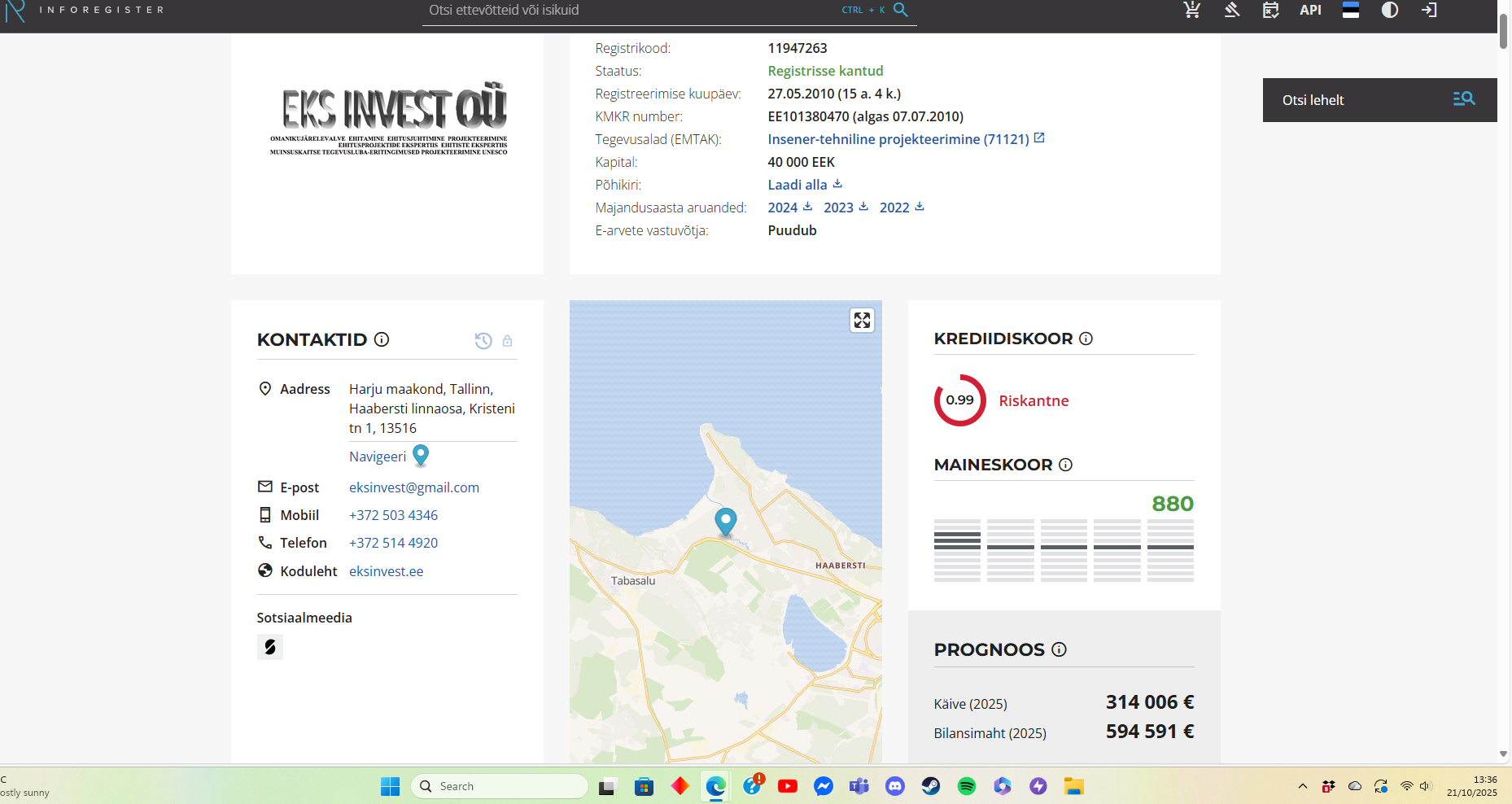
Task: Click the Kontaktid info icon
Action: tap(382, 339)
